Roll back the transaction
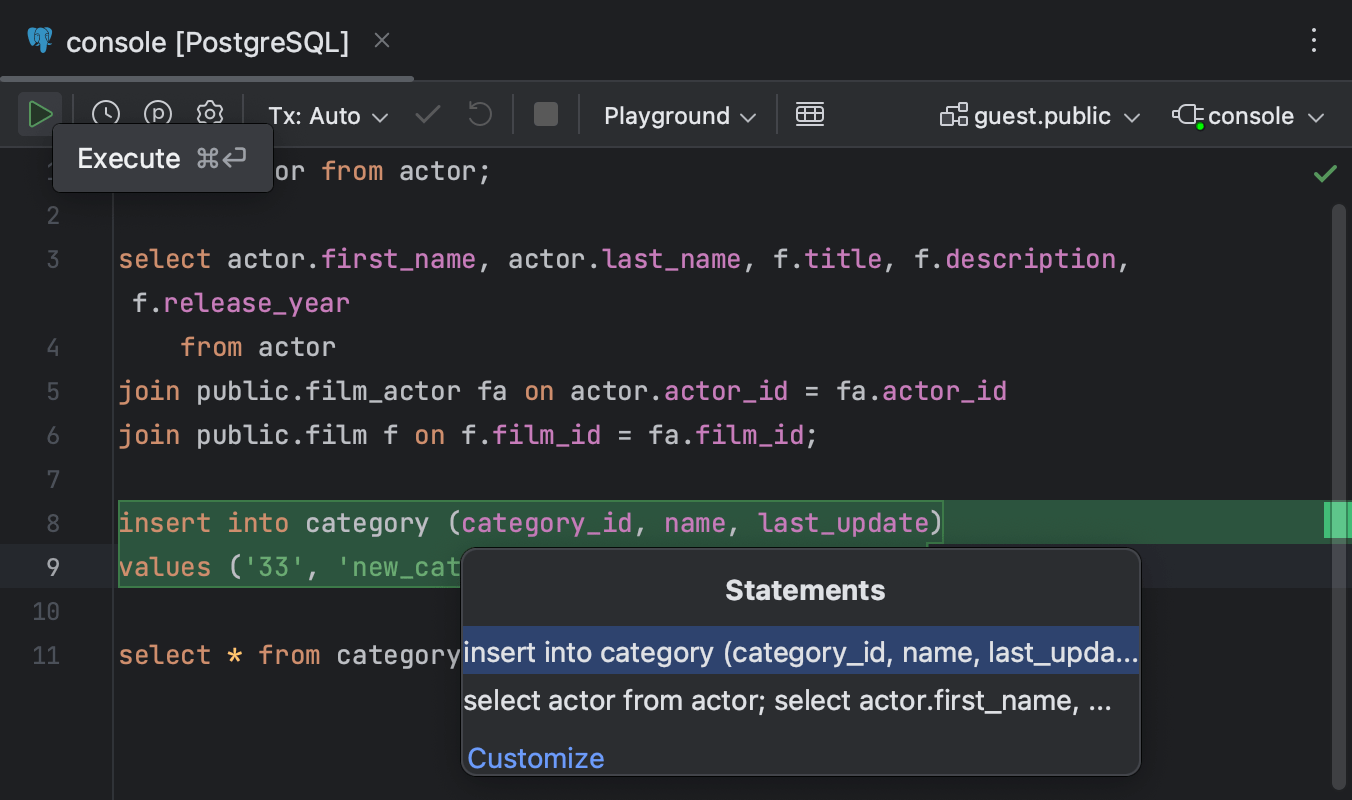This screenshot has width=1352, height=800. click(x=479, y=114)
